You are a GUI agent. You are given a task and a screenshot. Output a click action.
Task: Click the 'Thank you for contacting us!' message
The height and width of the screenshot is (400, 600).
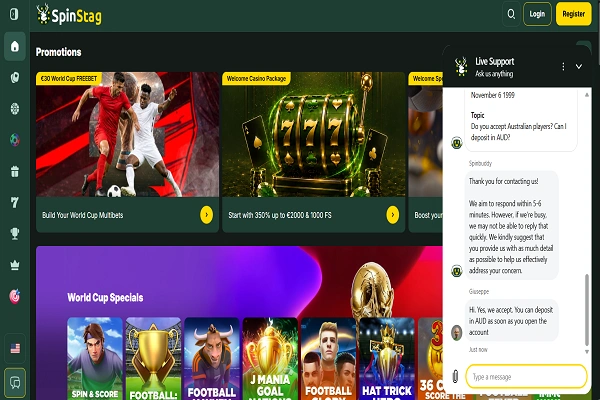pos(504,181)
